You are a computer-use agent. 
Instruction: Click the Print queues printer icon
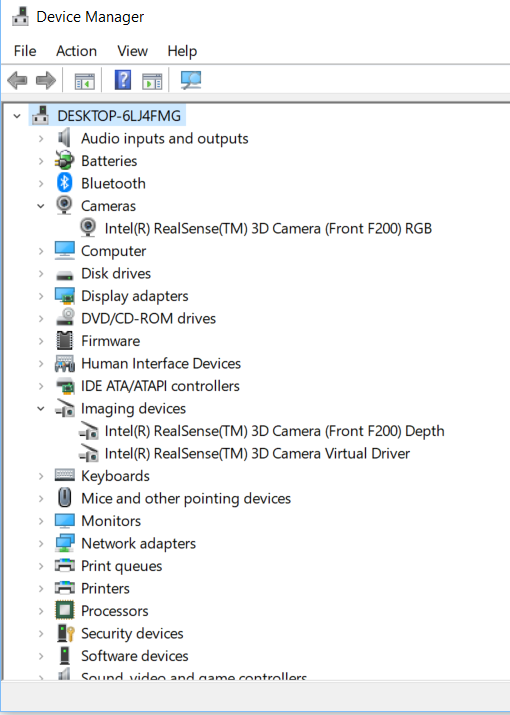pyautogui.click(x=64, y=565)
